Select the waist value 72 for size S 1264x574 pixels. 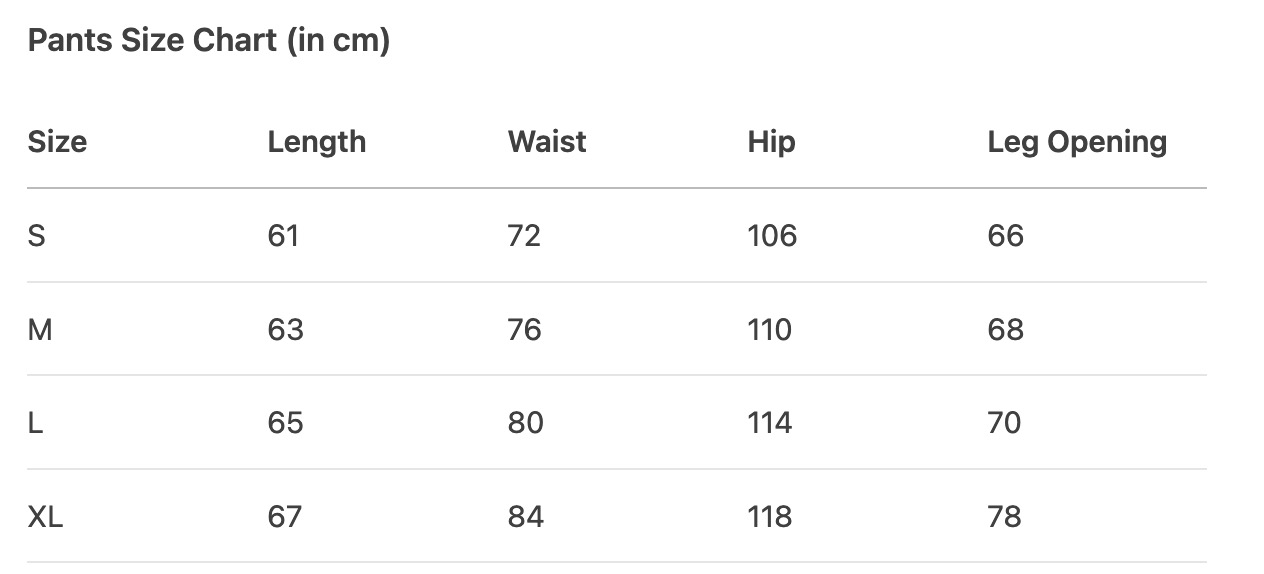click(x=524, y=236)
